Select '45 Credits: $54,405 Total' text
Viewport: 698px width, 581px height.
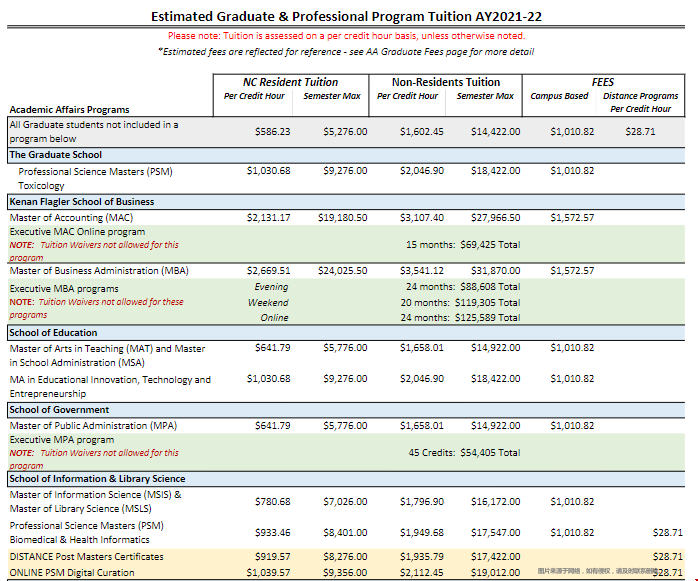click(x=464, y=453)
